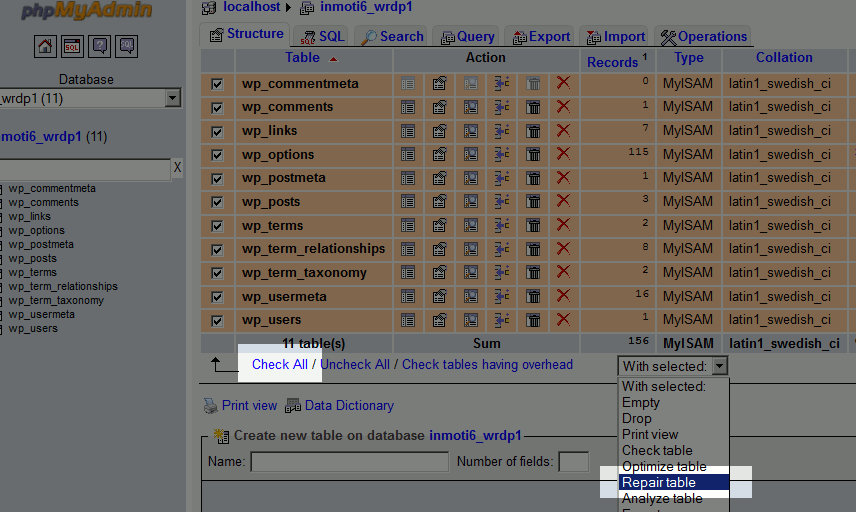
Task: Uncheck the wp_postmeta checkbox
Action: (x=217, y=179)
